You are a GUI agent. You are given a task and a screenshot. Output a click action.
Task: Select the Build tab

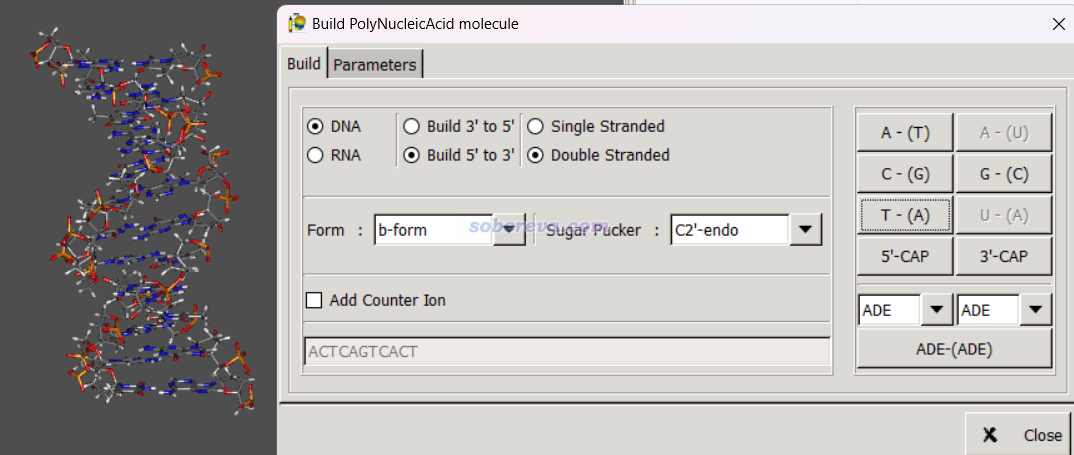(303, 64)
